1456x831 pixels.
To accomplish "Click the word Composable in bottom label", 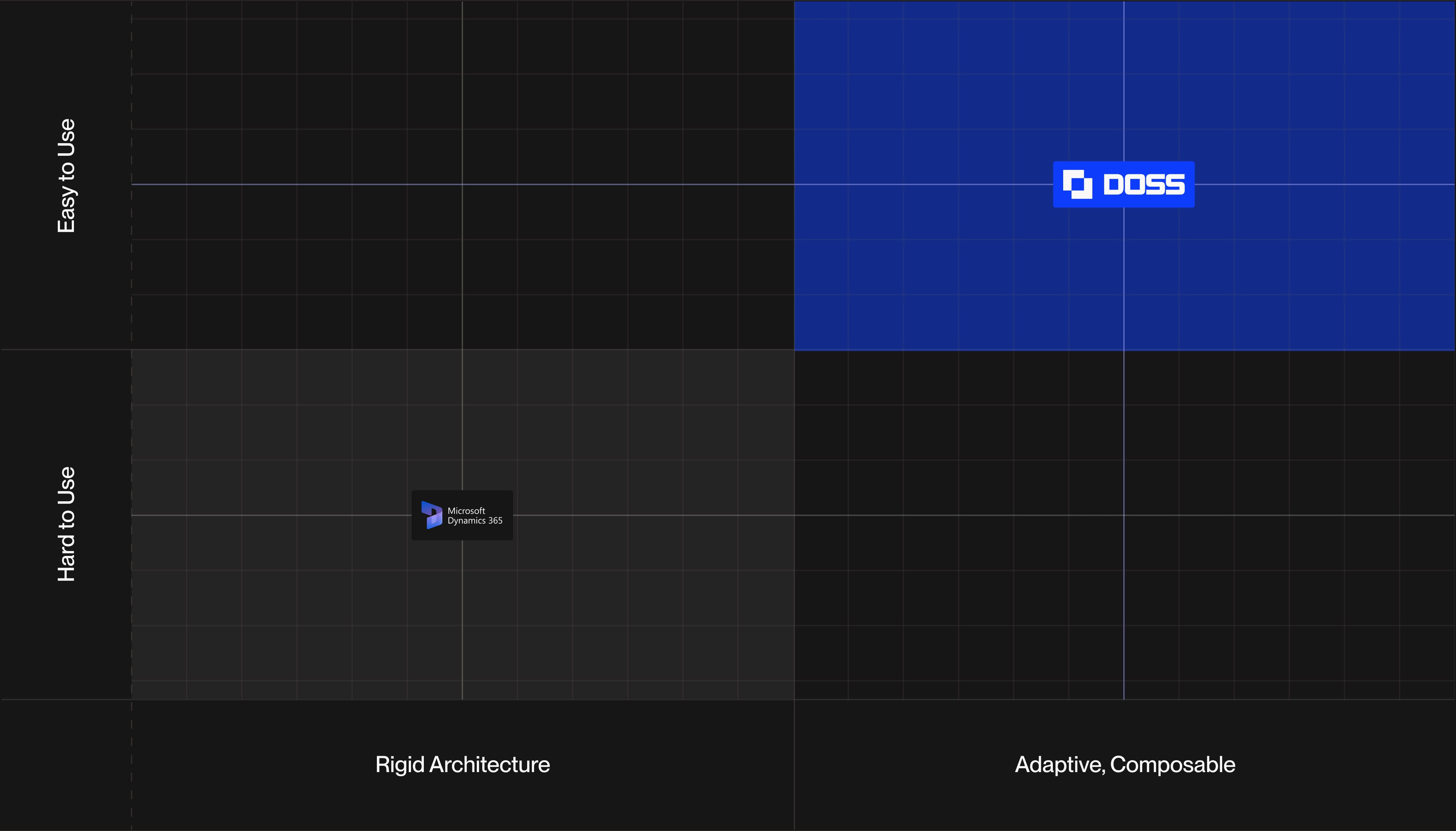I will pyautogui.click(x=1173, y=765).
